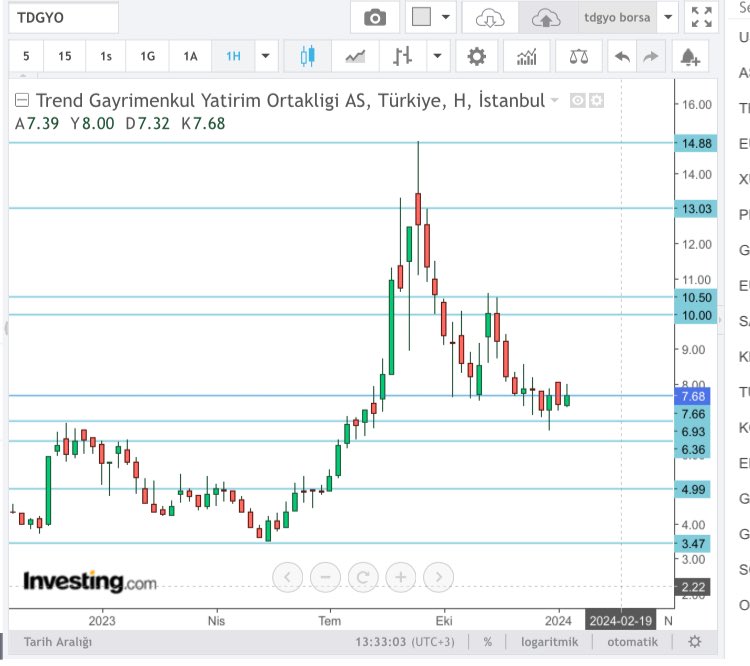Screen dimensions: 750x666
Task: Select the 1A monthly interval
Action: click(x=190, y=56)
